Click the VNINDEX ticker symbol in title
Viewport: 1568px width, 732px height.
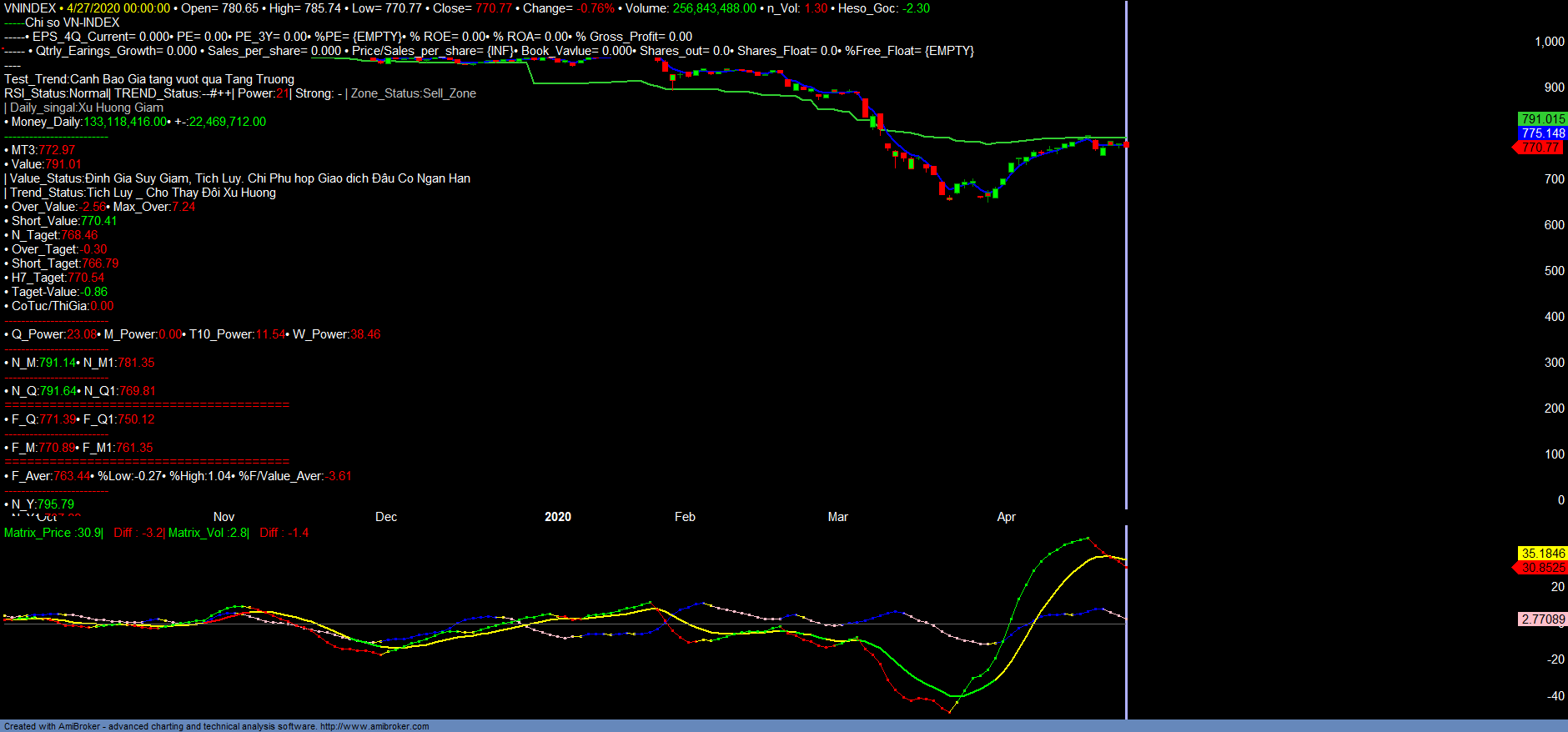(x=30, y=8)
